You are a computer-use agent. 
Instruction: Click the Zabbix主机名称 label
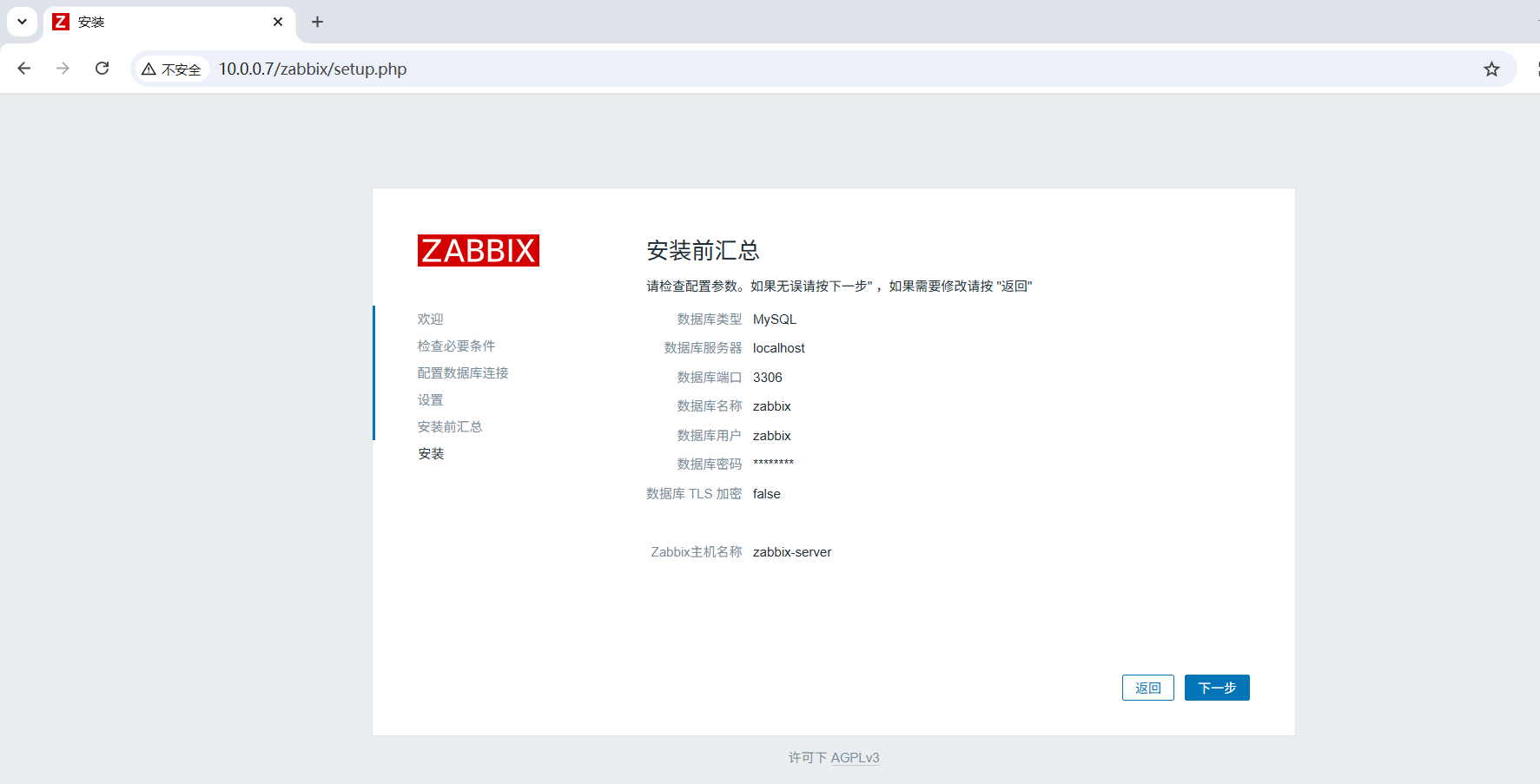coord(697,552)
